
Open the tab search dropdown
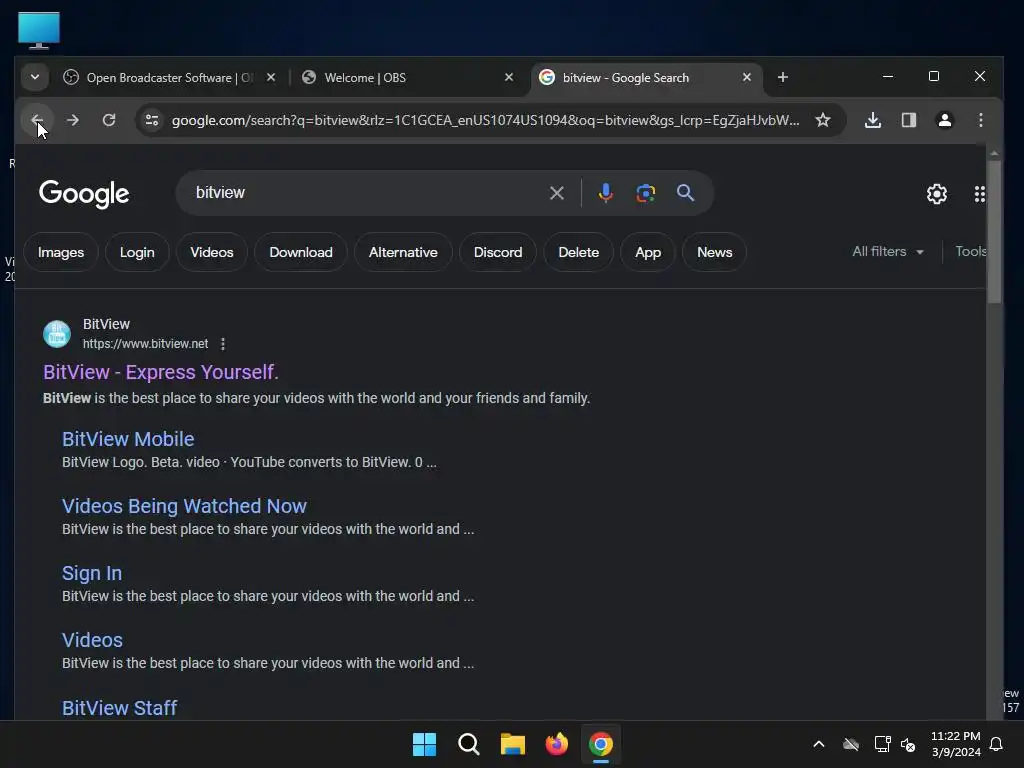pyautogui.click(x=35, y=78)
